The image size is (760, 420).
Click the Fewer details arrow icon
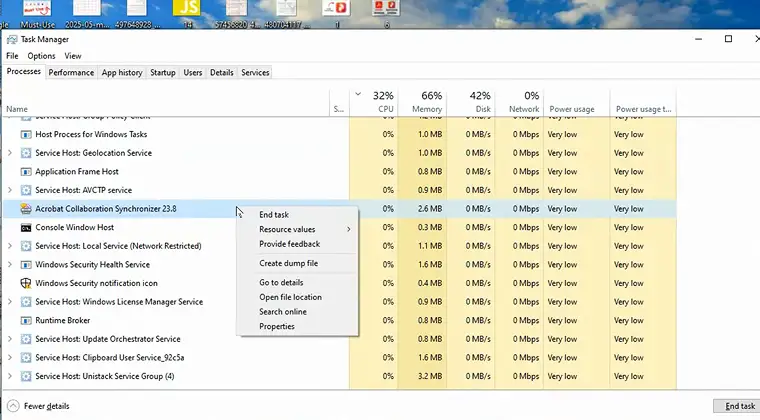point(13,406)
